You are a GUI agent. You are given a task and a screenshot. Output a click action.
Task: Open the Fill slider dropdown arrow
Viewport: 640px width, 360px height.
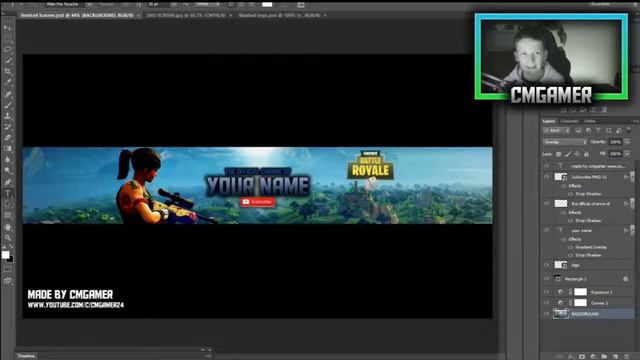coord(627,154)
